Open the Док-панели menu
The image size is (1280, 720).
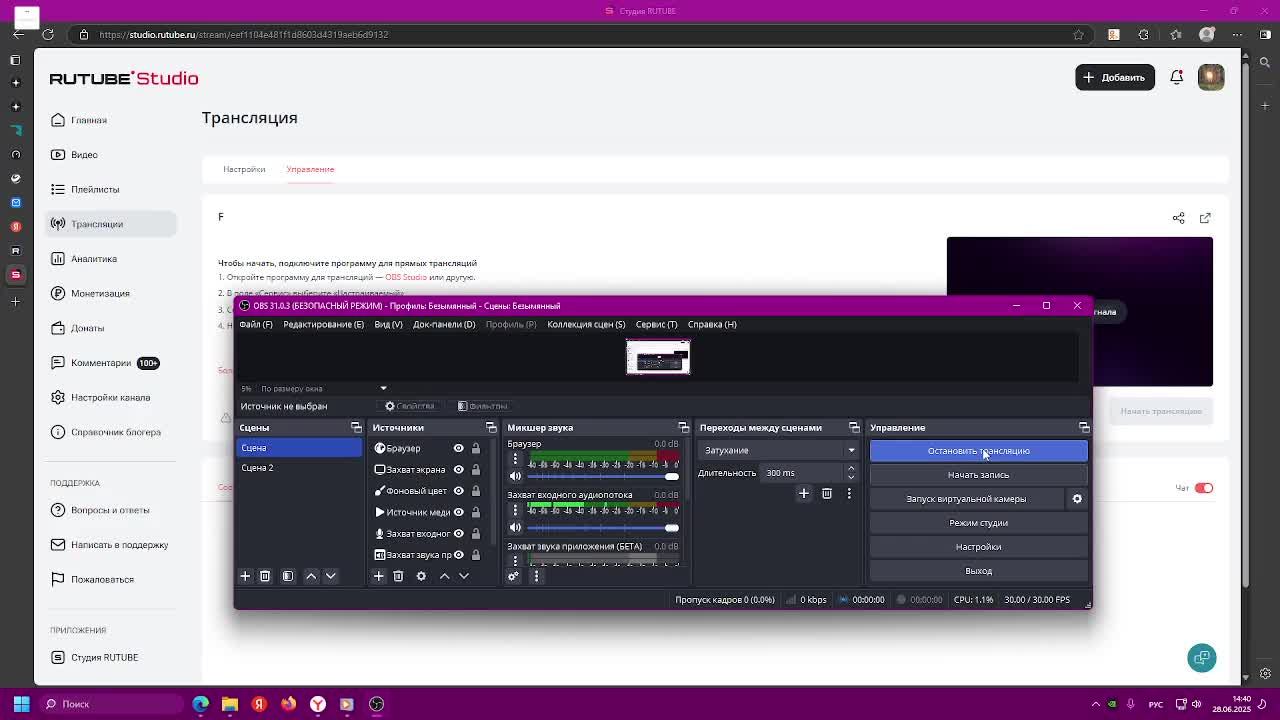(x=444, y=324)
